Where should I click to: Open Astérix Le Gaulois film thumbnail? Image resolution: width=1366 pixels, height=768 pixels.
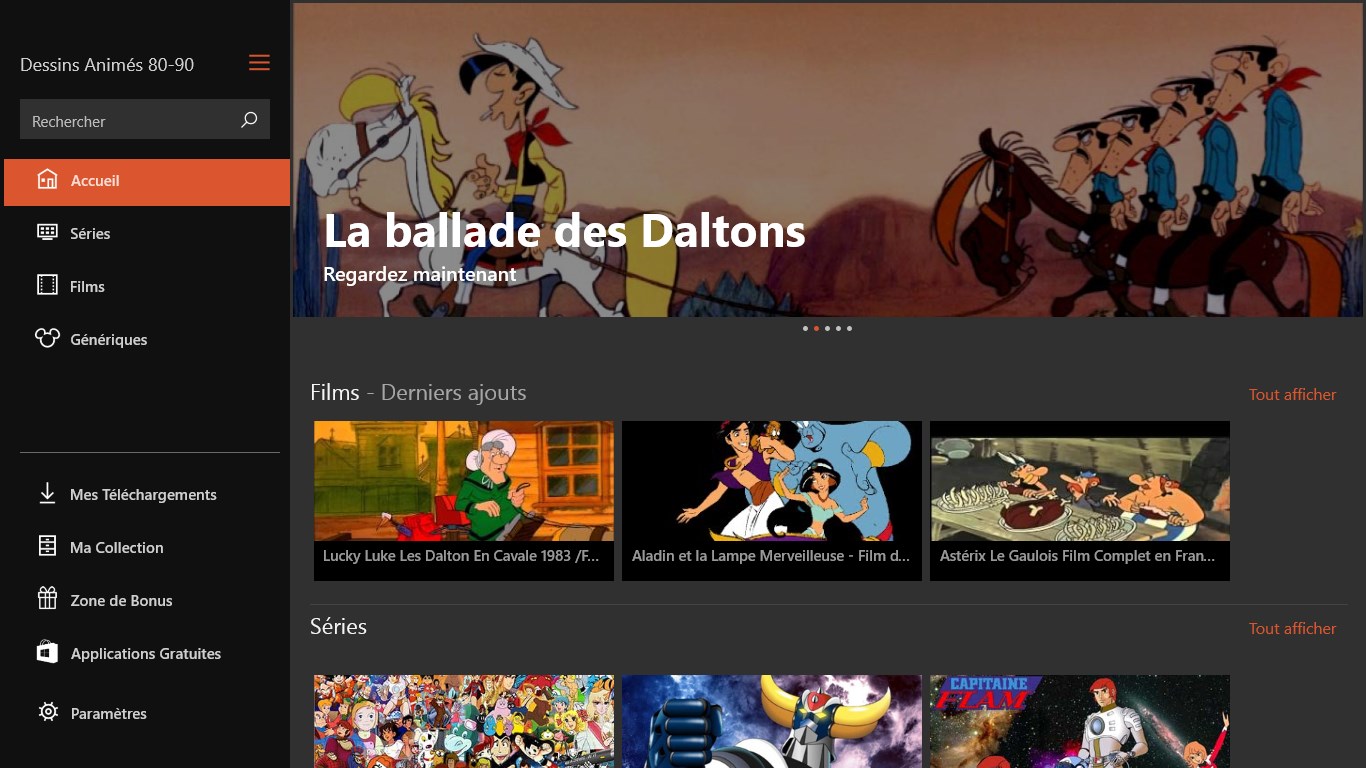click(1080, 500)
